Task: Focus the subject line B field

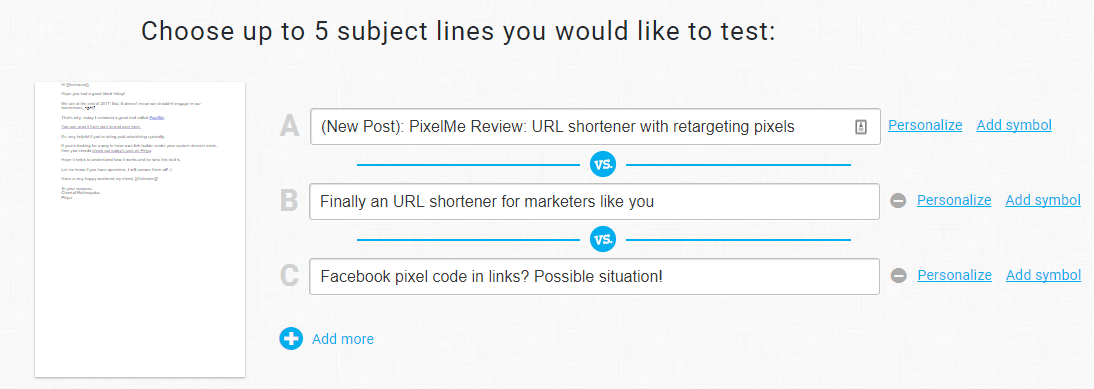Action: (594, 201)
